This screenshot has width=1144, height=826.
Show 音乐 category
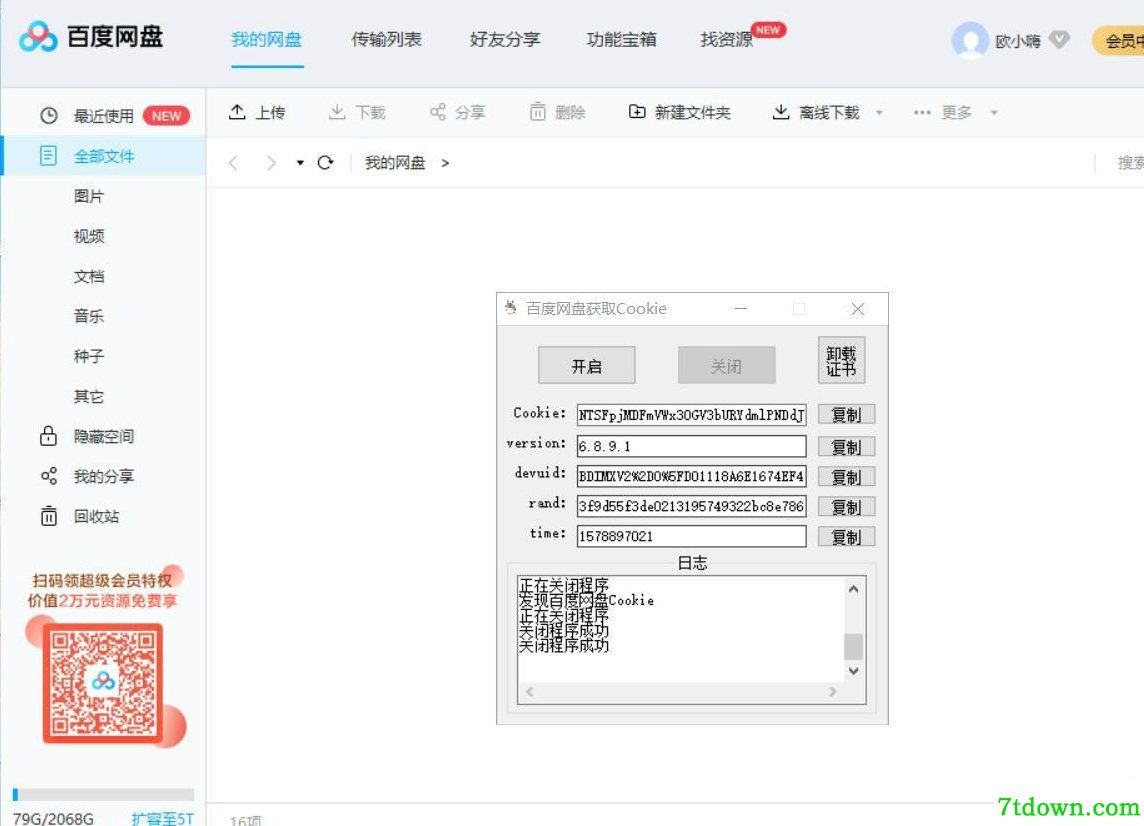(x=89, y=316)
